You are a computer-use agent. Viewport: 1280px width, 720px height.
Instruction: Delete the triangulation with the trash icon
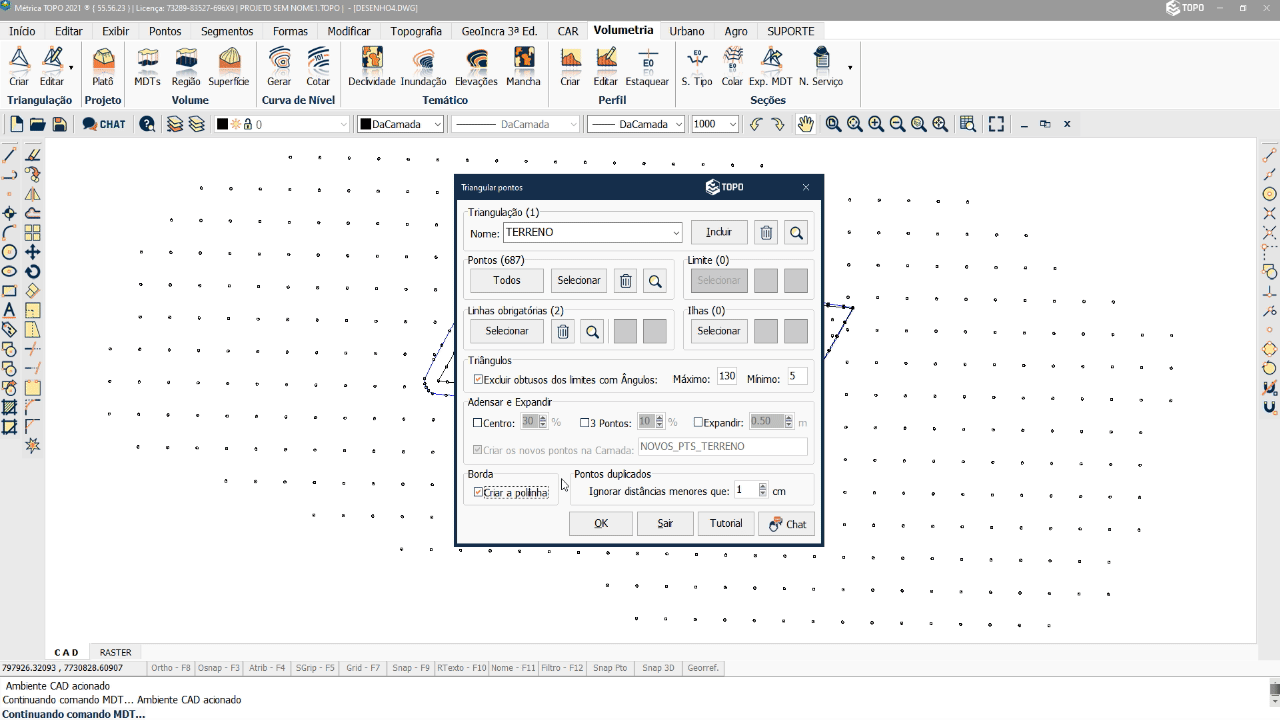pyautogui.click(x=766, y=232)
